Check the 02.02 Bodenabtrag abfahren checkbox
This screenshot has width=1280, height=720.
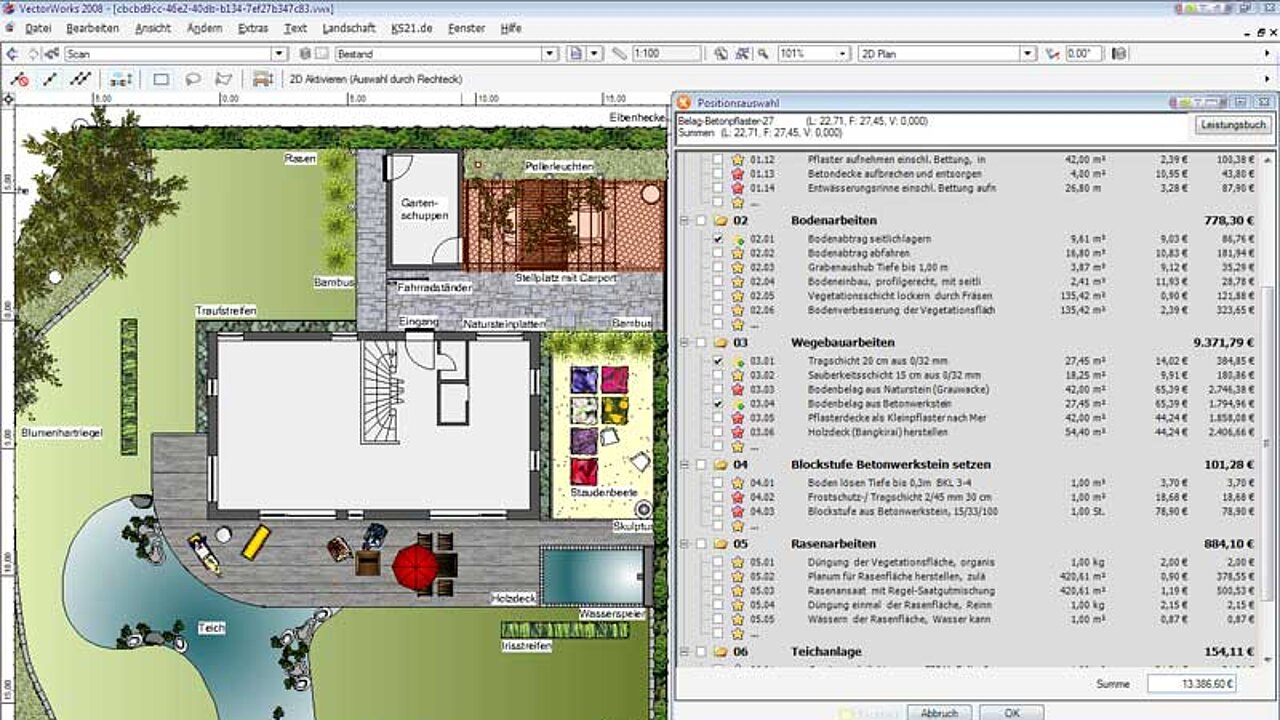click(x=718, y=254)
